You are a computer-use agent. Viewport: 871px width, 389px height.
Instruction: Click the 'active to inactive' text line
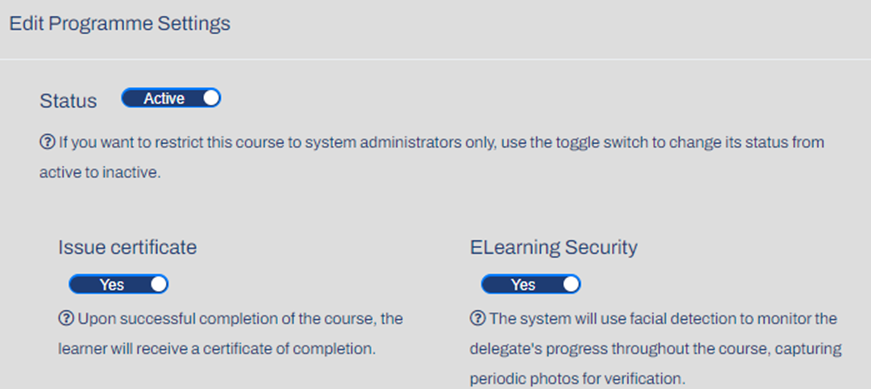click(100, 173)
